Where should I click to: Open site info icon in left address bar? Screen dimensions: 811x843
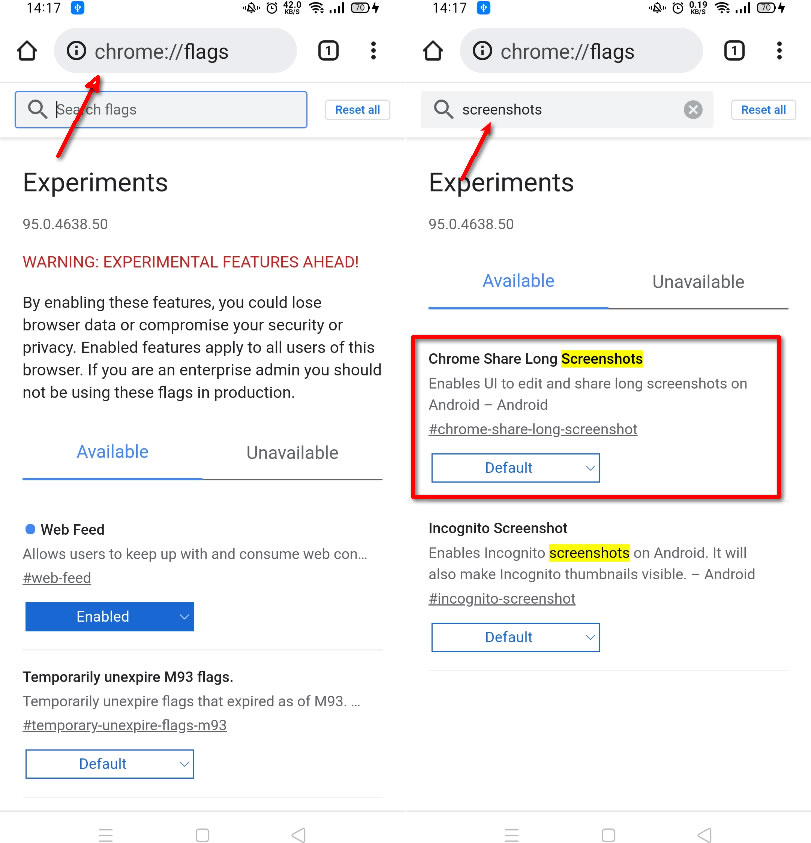coord(76,51)
